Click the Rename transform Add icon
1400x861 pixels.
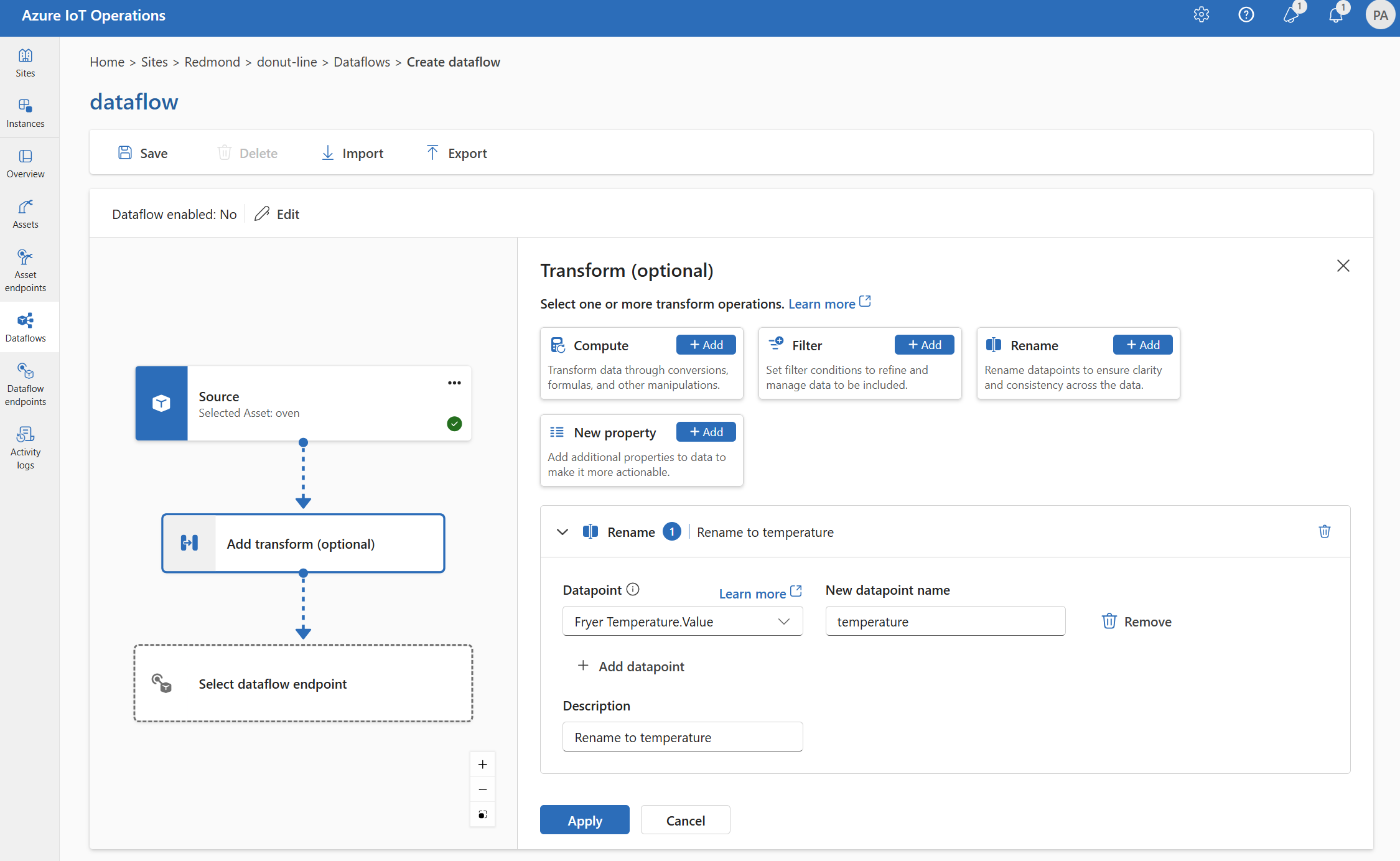[1141, 344]
